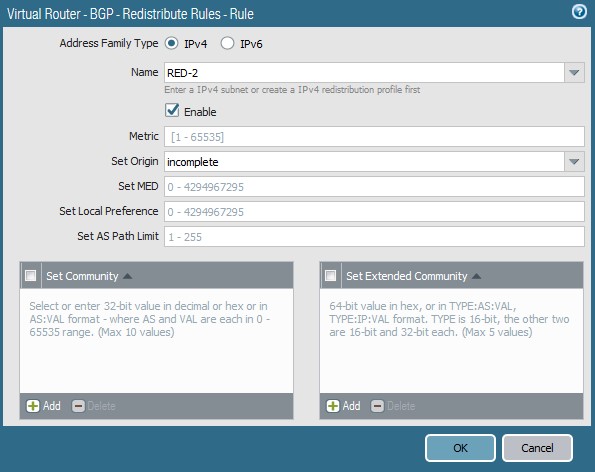595x472 pixels.
Task: Click into the Set MED field
Action: tap(374, 187)
